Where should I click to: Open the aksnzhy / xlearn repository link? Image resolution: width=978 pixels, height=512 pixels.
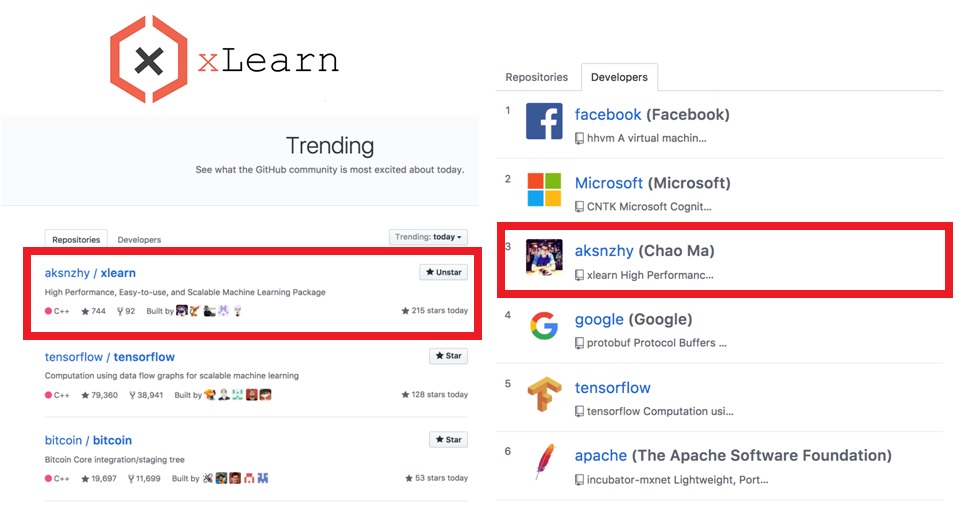90,273
